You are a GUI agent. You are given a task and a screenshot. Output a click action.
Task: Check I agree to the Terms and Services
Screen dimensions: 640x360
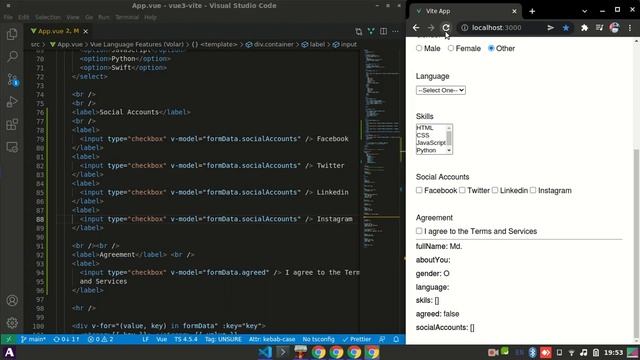419,231
